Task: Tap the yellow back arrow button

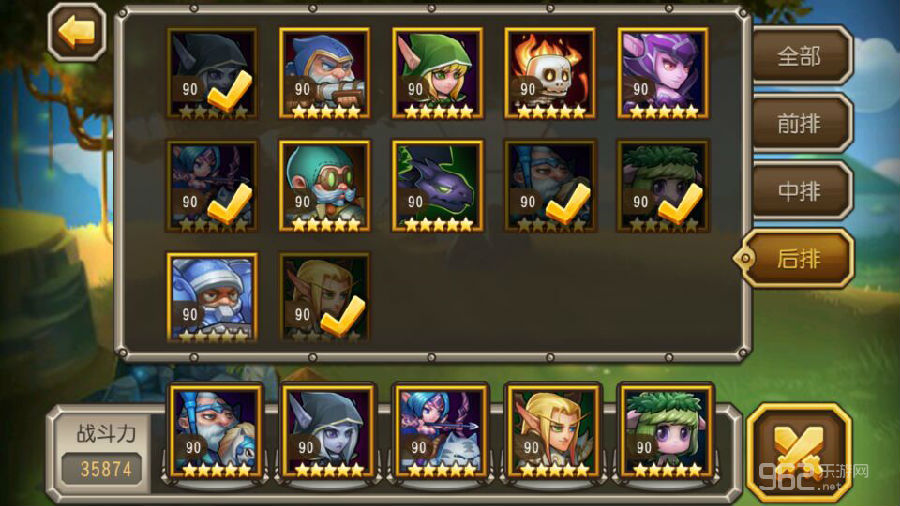Action: click(x=77, y=32)
